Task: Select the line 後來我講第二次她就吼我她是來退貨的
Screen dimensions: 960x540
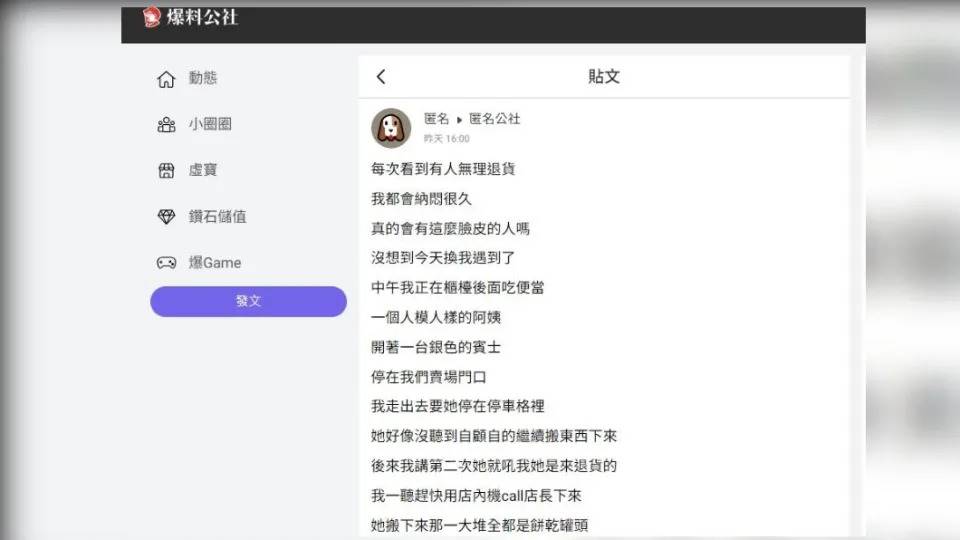Action: pyautogui.click(x=493, y=466)
